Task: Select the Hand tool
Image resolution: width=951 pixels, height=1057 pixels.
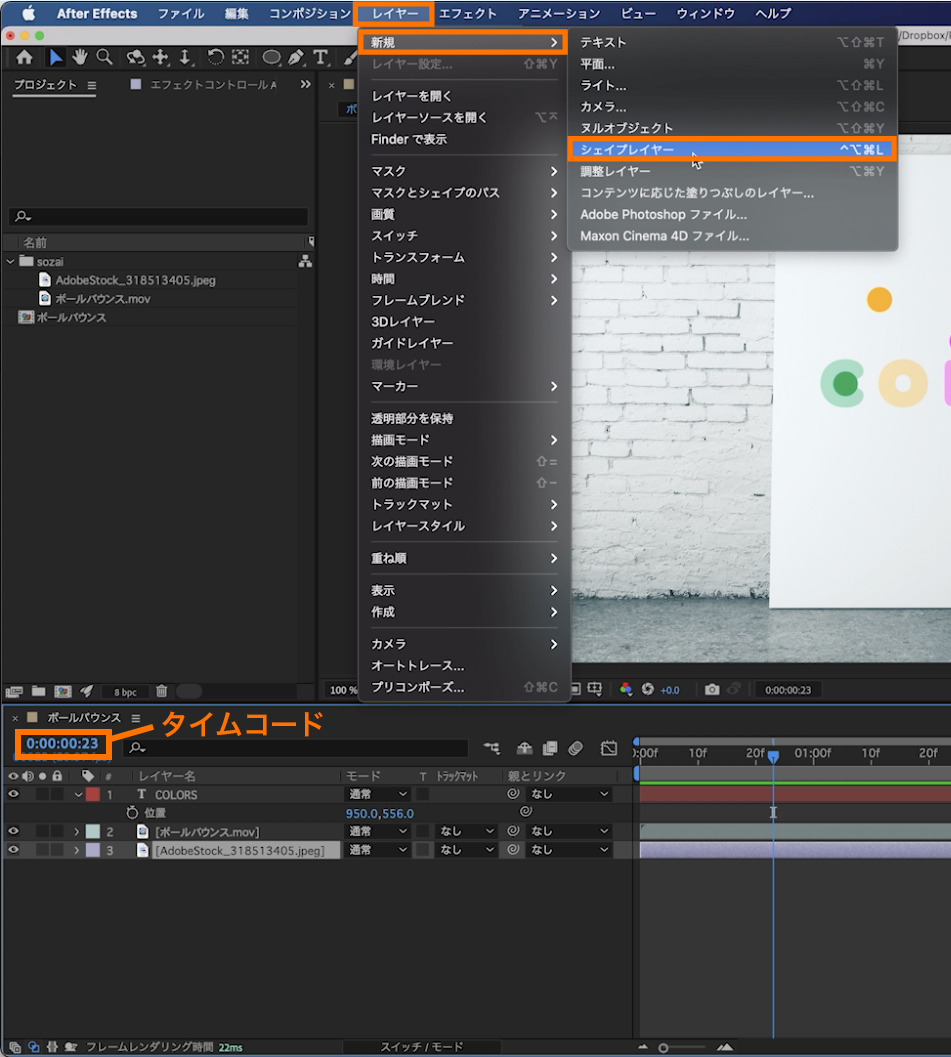Action: (x=80, y=57)
